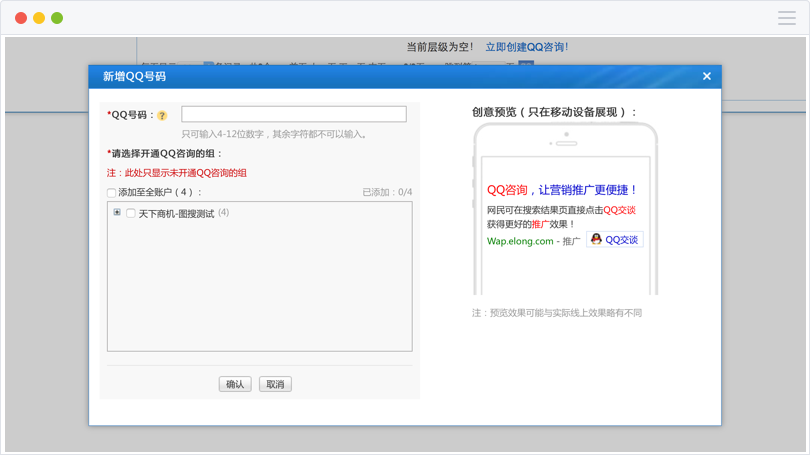810x455 pixels.
Task: Click the red window close dot
Action: pyautogui.click(x=21, y=18)
